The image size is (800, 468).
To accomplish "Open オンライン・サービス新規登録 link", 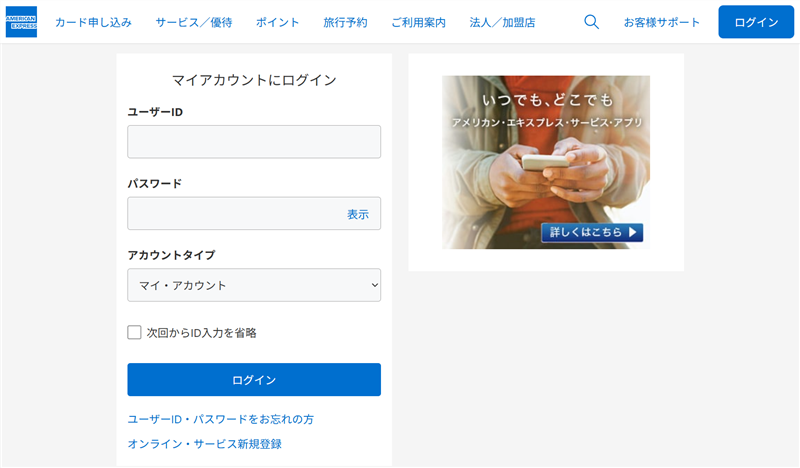I will [x=205, y=444].
